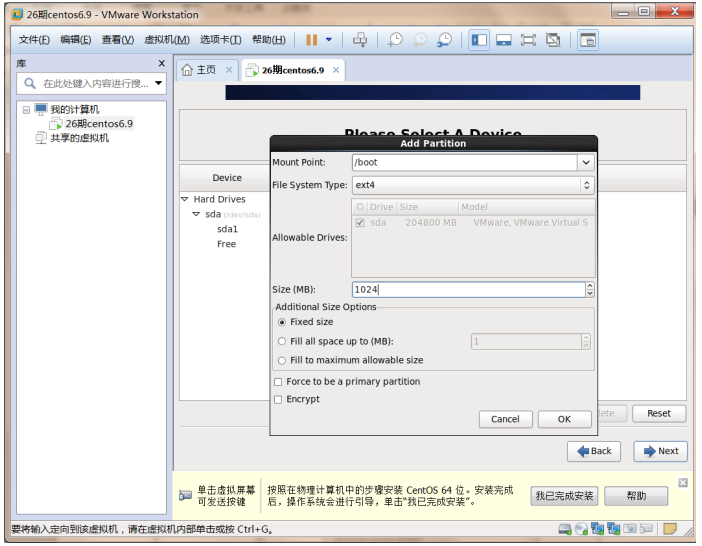Viewport: 702px width, 546px height.
Task: Click the Size (MB) spinner arrows
Action: pos(590,290)
